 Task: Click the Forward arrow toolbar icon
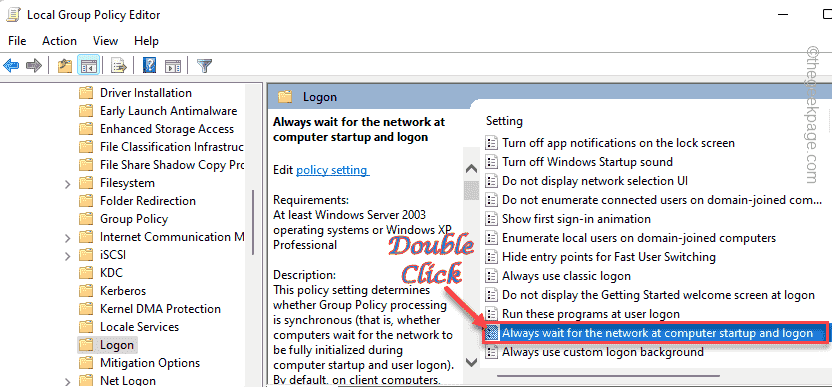pyautogui.click(x=34, y=66)
